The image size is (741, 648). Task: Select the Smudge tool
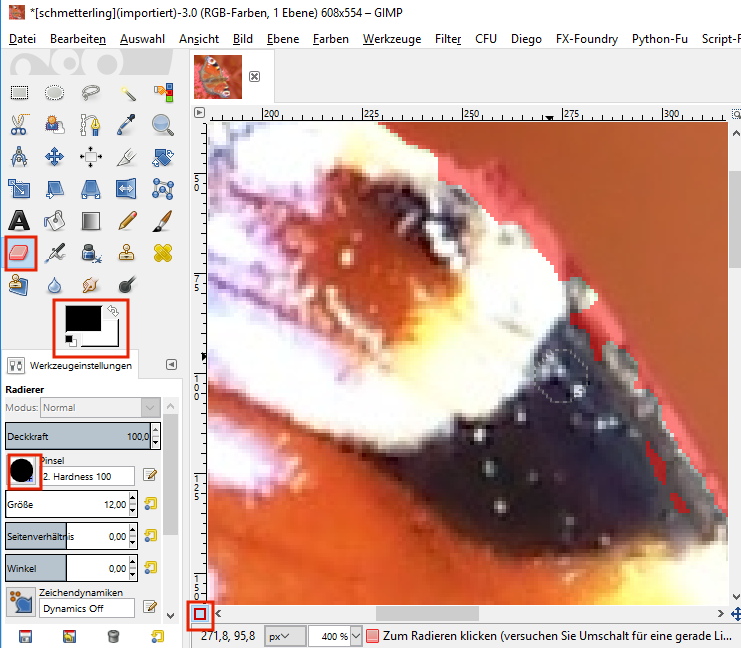91,285
